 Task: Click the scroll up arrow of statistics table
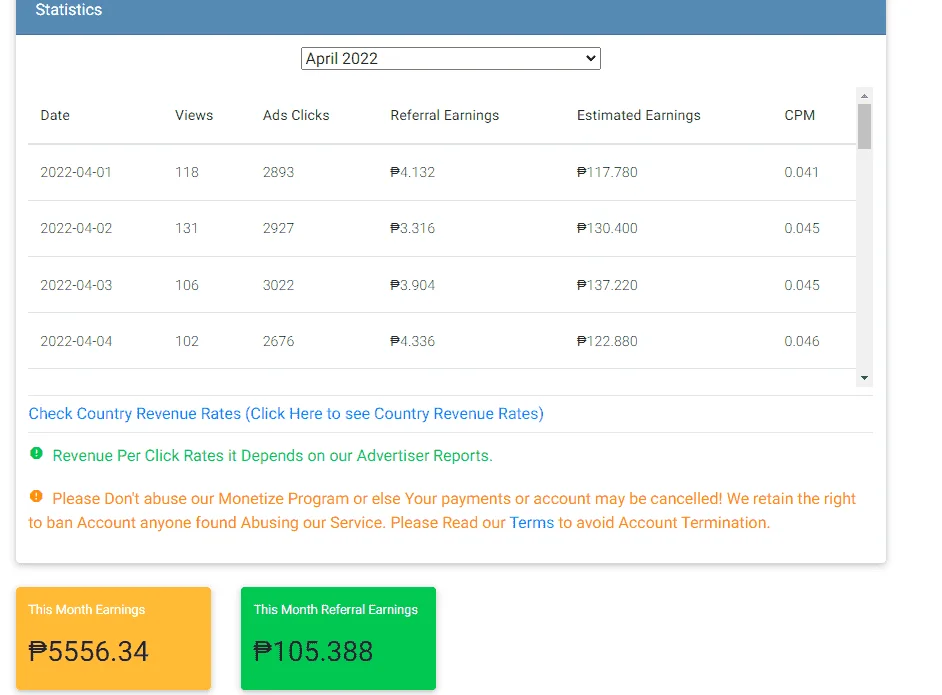click(864, 96)
